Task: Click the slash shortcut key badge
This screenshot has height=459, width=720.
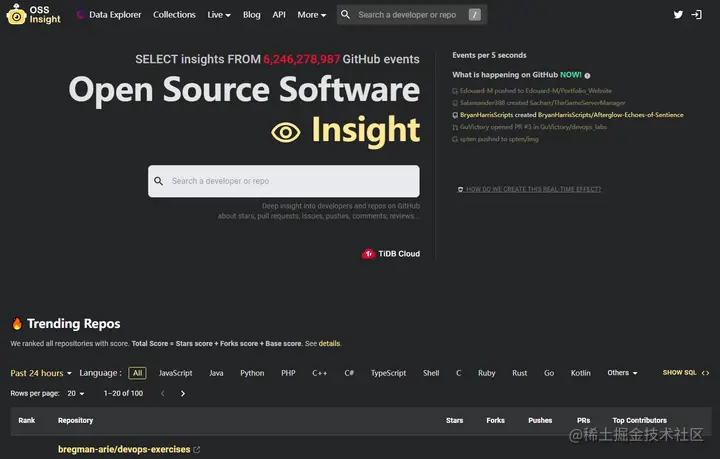Action: [475, 15]
